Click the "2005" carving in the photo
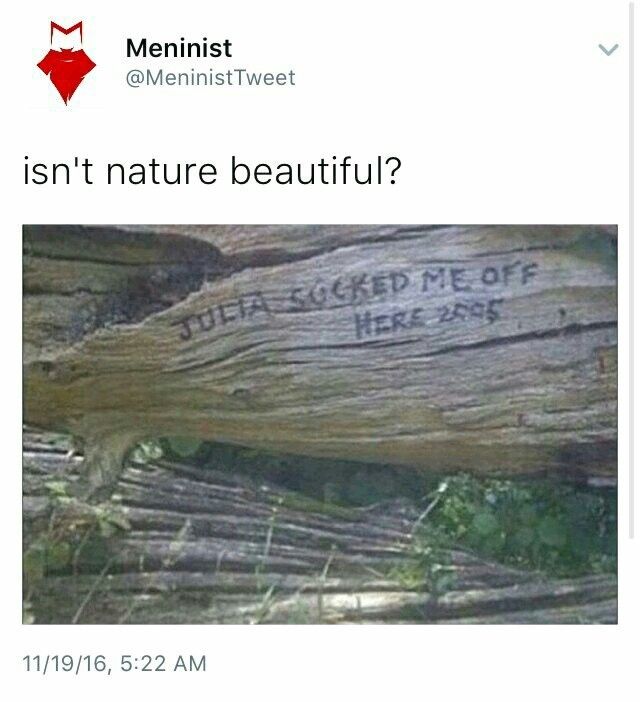640x702 pixels. pyautogui.click(x=469, y=311)
